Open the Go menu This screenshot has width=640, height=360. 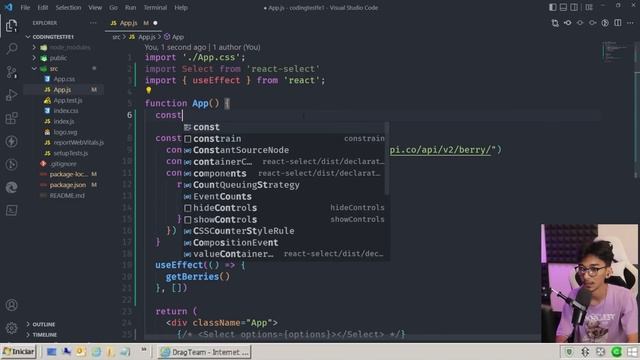(113, 7)
